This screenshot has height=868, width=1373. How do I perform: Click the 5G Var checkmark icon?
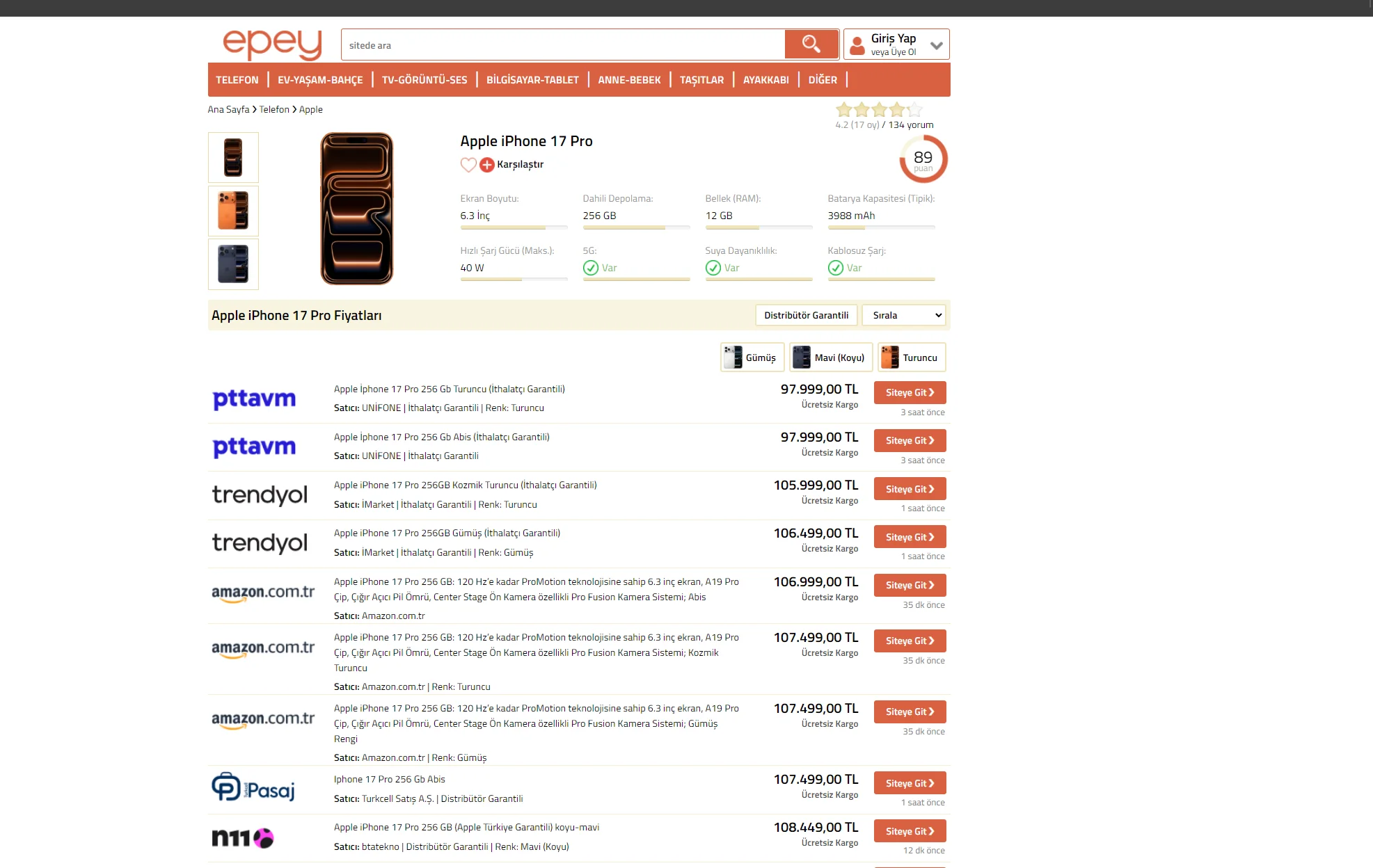[x=591, y=268]
